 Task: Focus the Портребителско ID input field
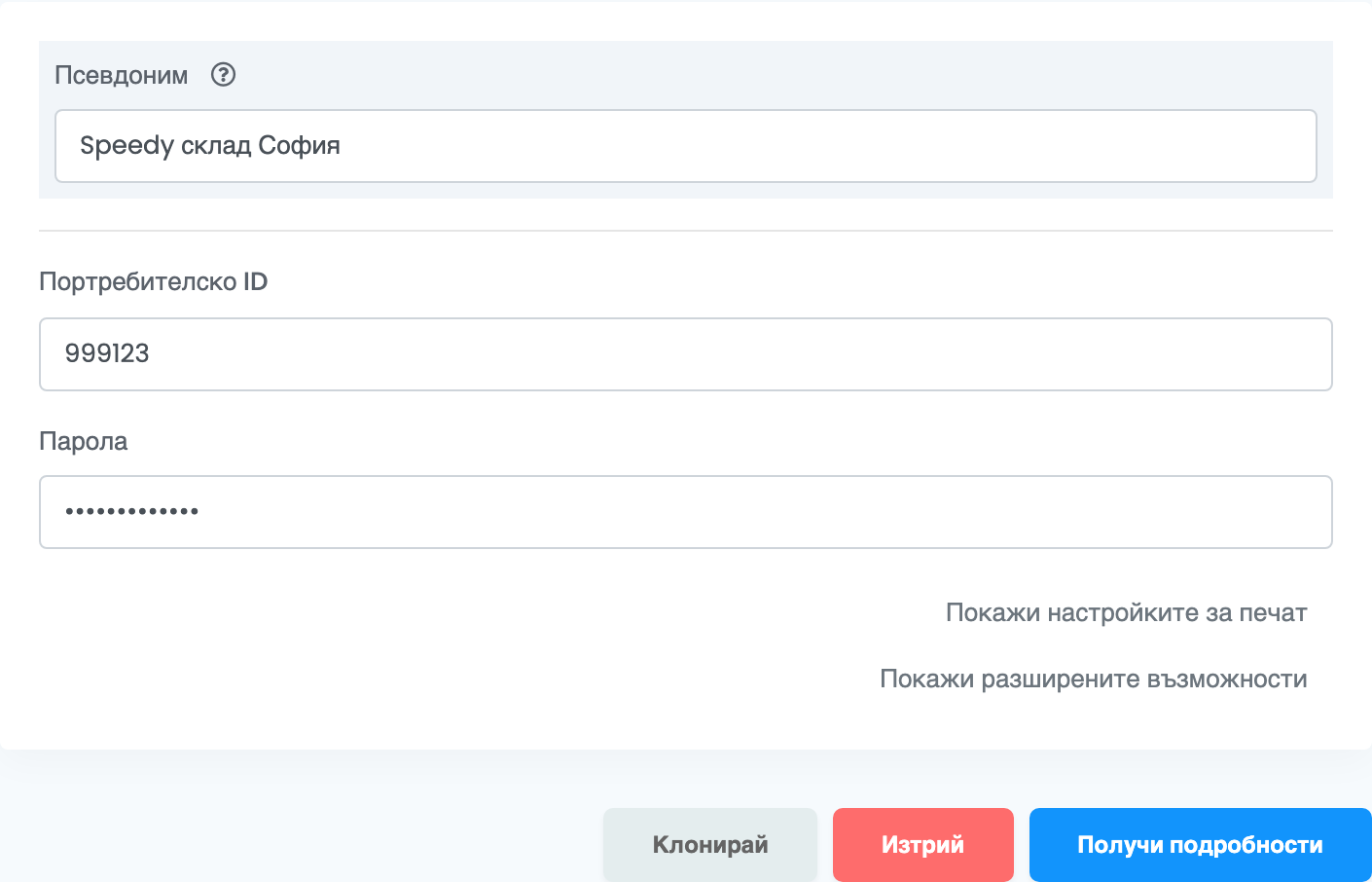click(686, 354)
